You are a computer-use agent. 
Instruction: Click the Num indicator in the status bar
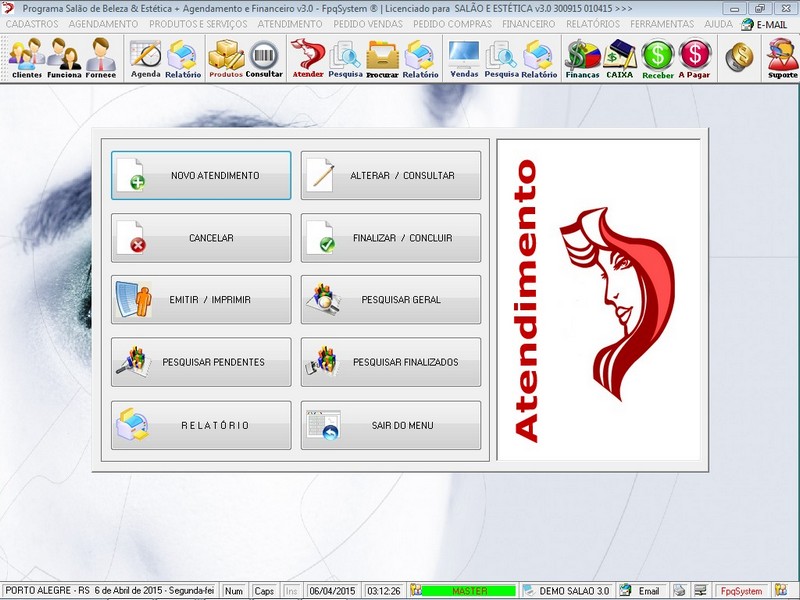[x=234, y=591]
